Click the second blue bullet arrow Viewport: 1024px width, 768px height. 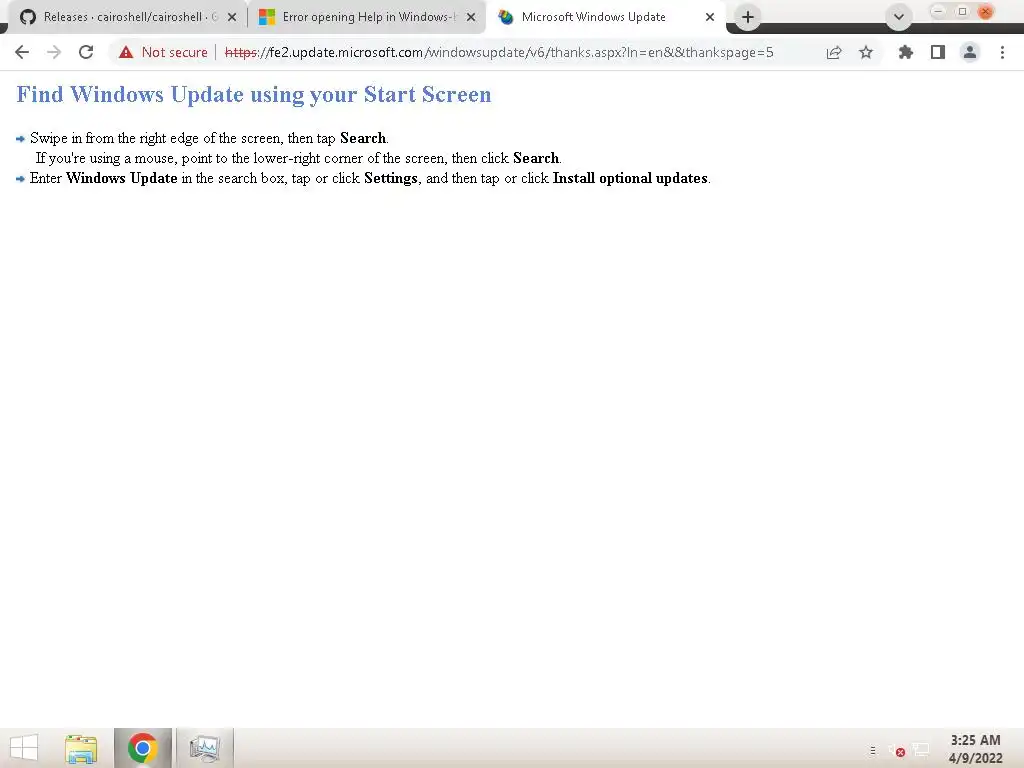(20, 178)
